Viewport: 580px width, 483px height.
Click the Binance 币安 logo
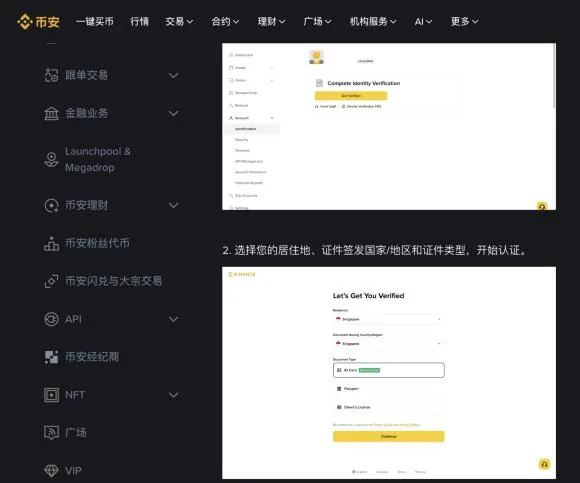click(38, 22)
